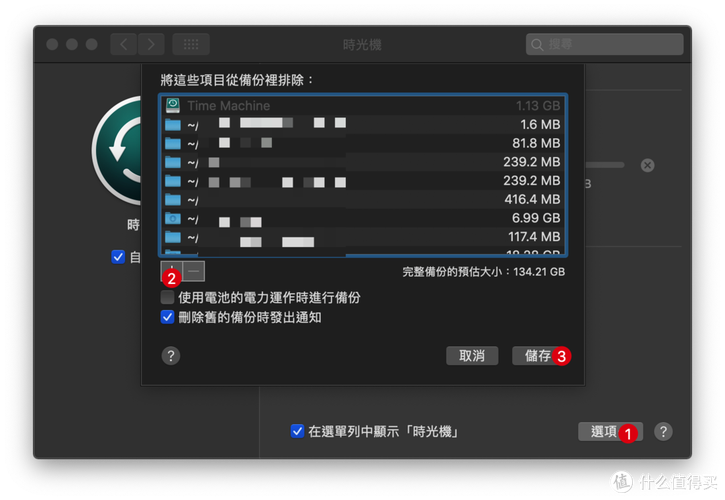Go forward with the right chevron button
Image resolution: width=725 pixels, height=500 pixels.
tap(151, 44)
